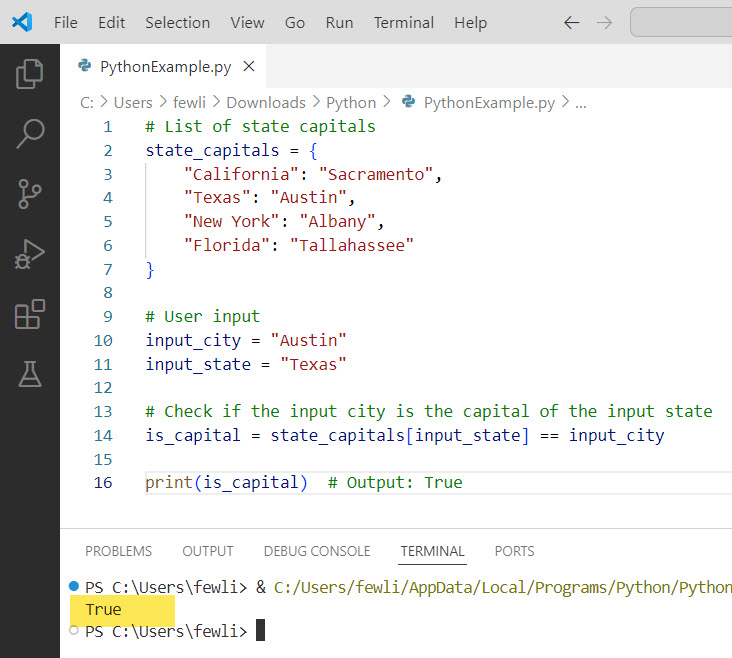The width and height of the screenshot is (732, 658).
Task: Click the input_city variable on line 10
Action: click(193, 340)
